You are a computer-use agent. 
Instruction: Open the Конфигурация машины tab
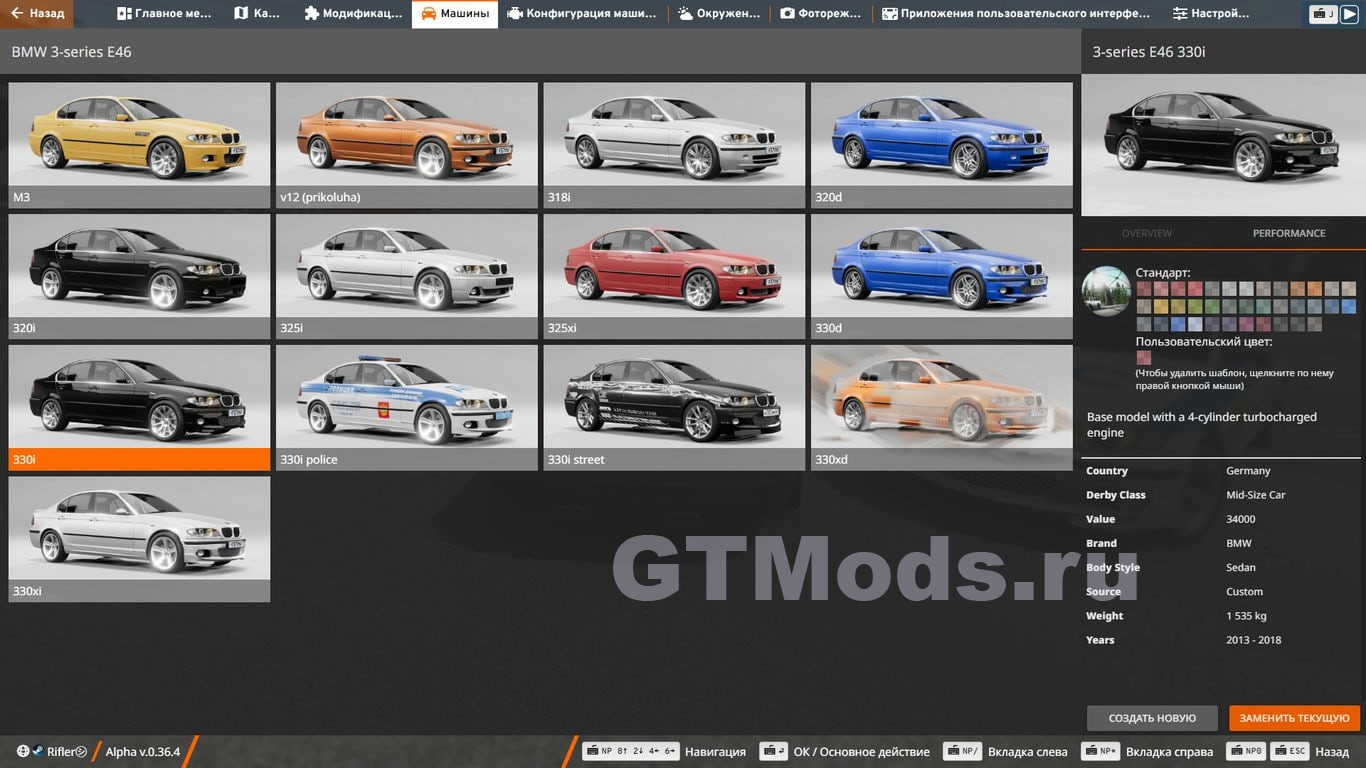(582, 14)
